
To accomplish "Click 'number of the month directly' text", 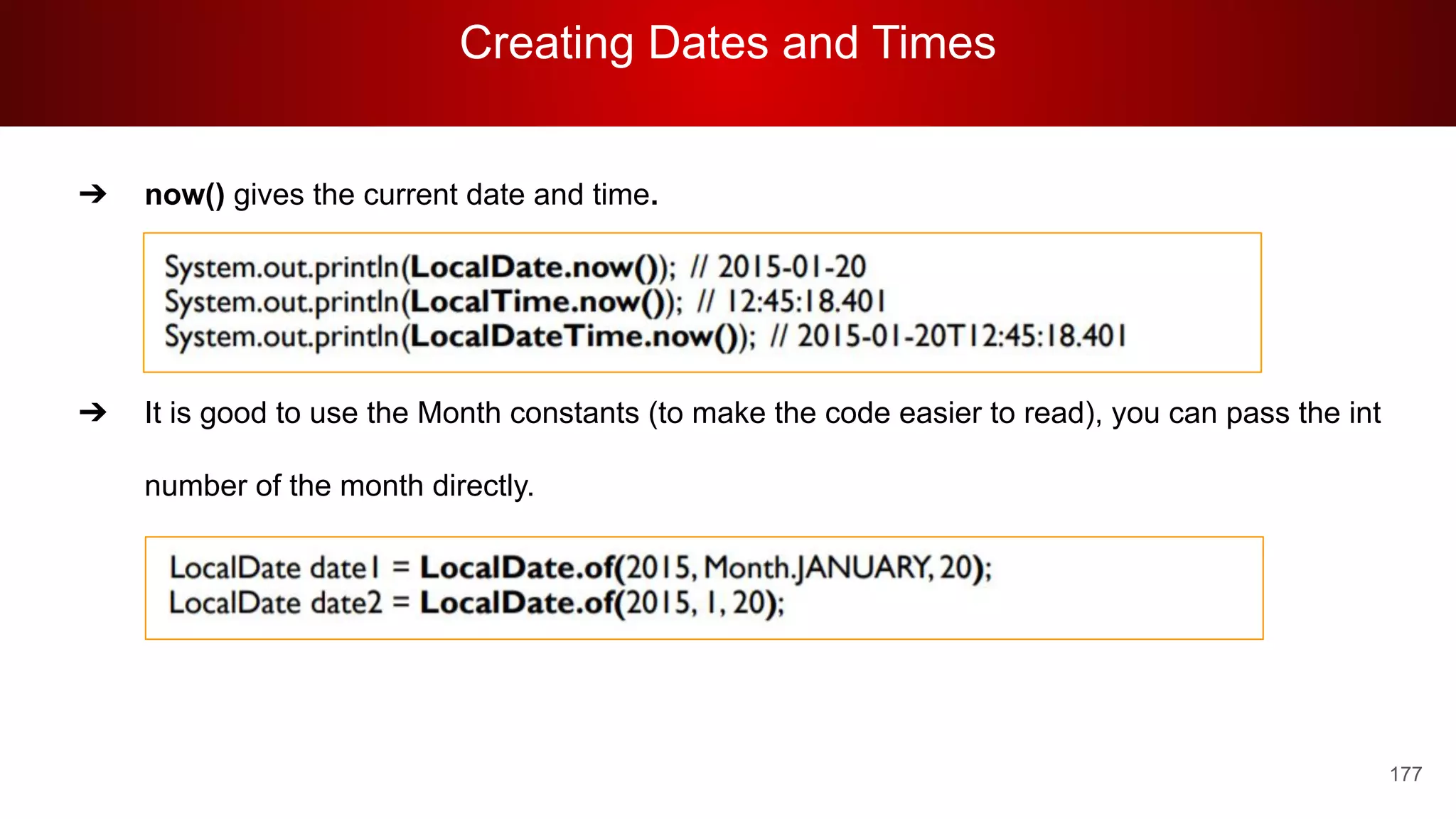I will 338,486.
